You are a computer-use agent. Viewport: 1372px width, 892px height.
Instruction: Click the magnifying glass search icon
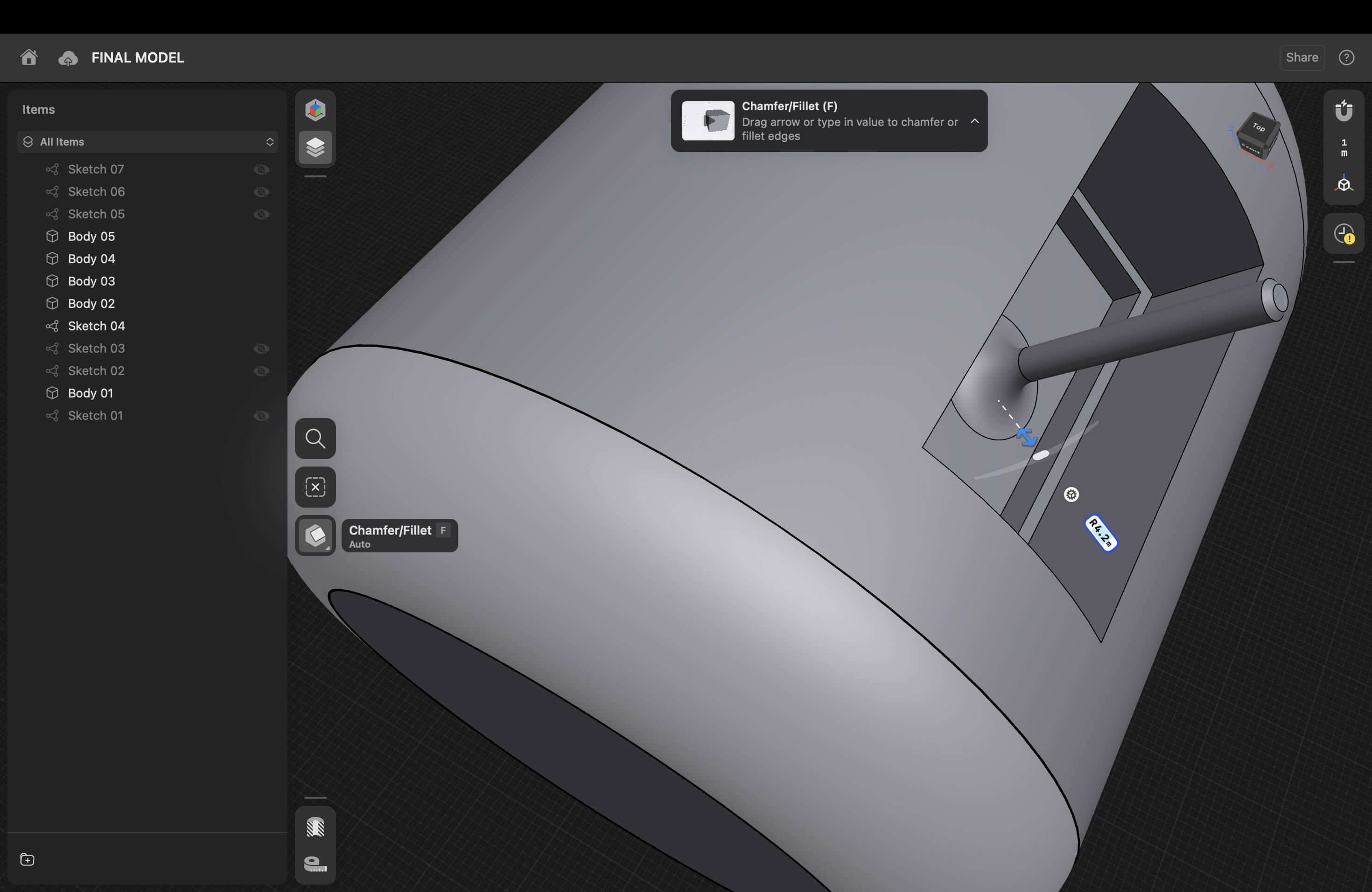pyautogui.click(x=315, y=439)
